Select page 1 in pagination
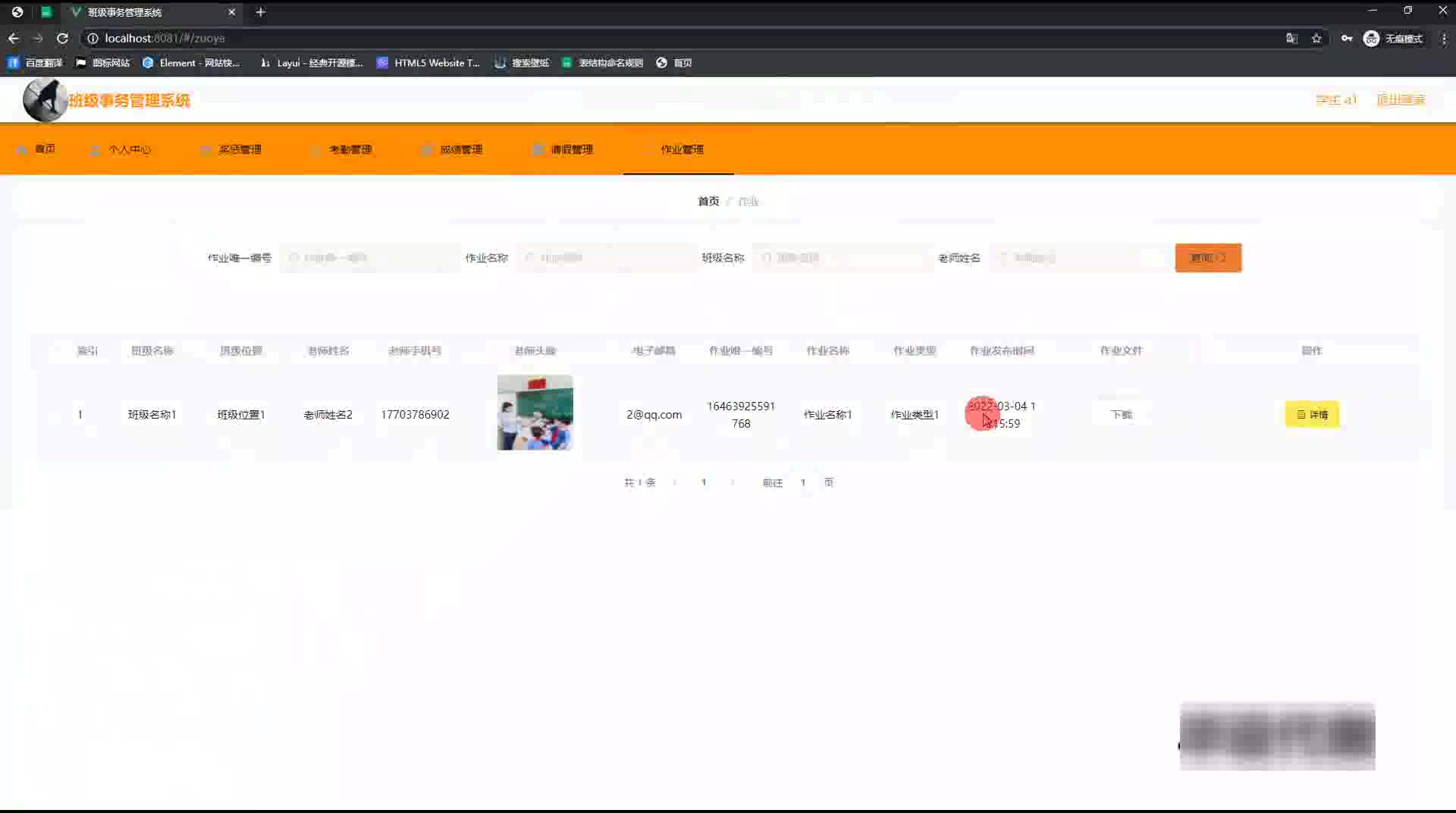 (704, 482)
